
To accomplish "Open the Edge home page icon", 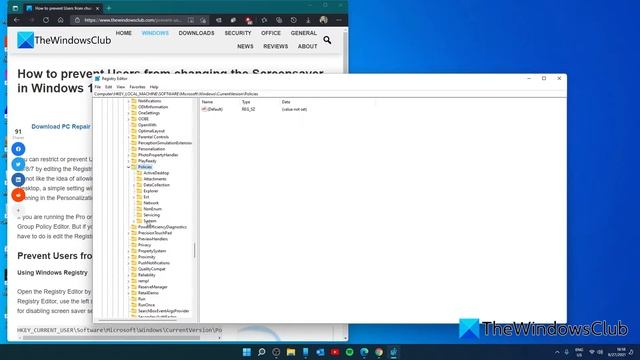I will (60, 20).
